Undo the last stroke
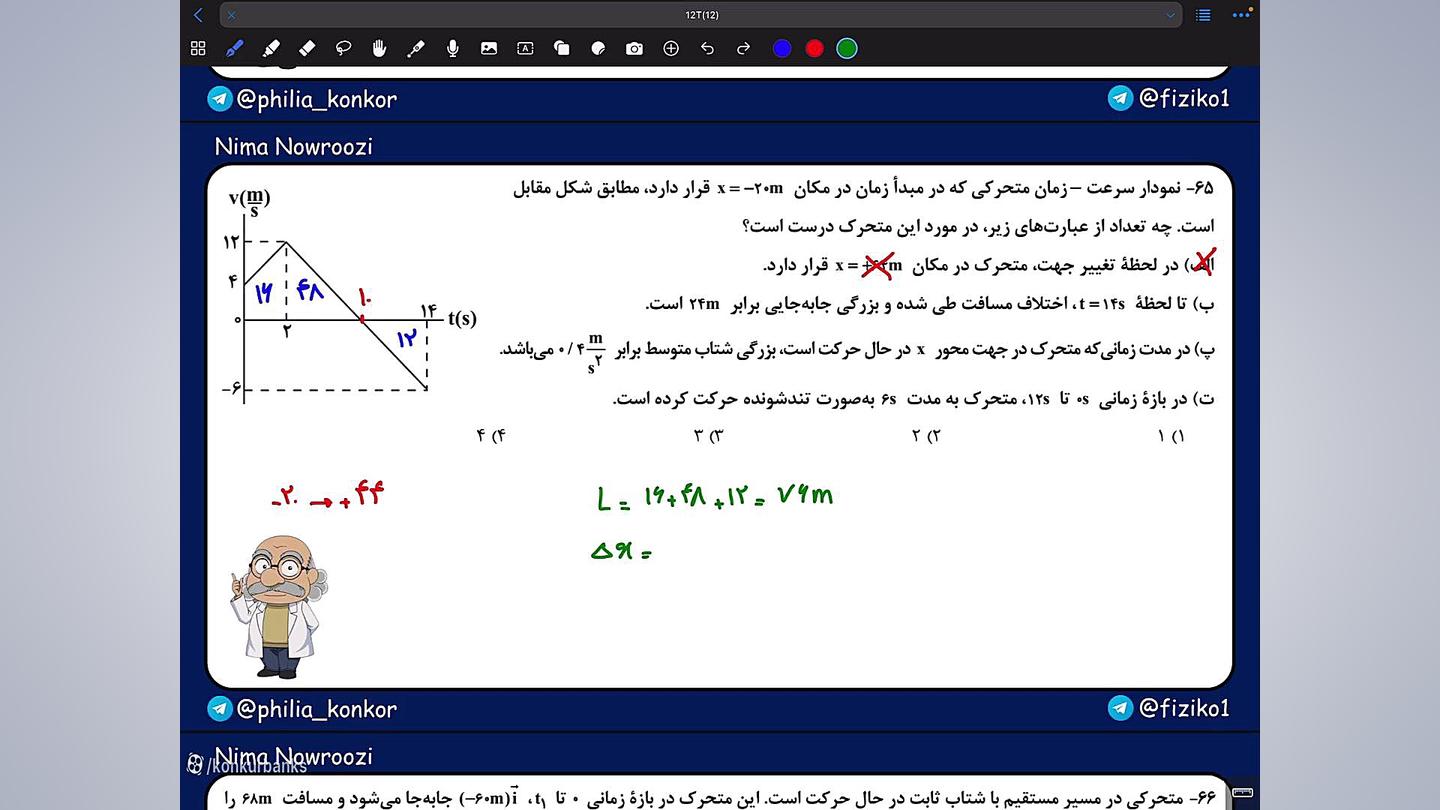The image size is (1440, 810). [x=707, y=48]
